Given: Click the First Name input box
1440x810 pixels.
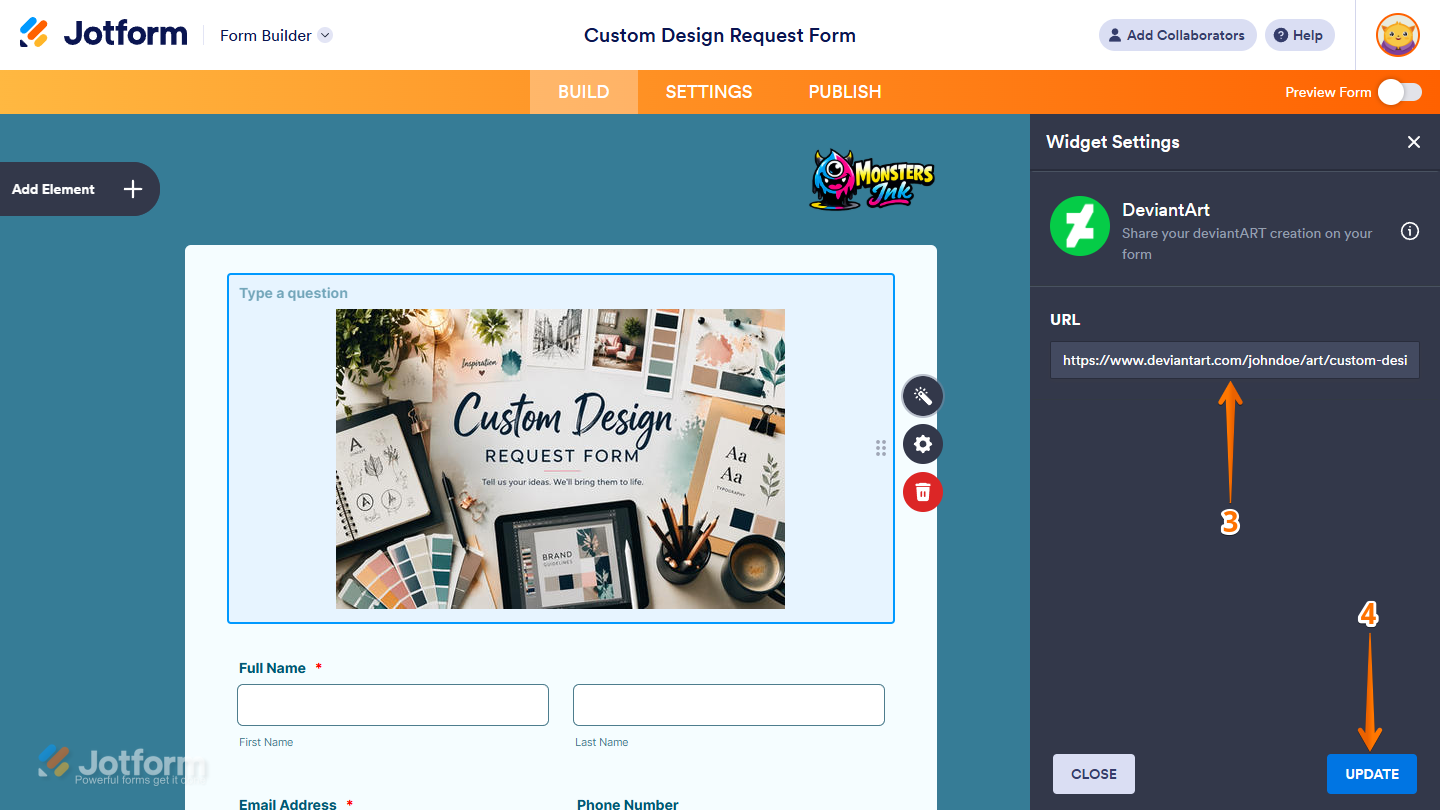Looking at the screenshot, I should (392, 704).
